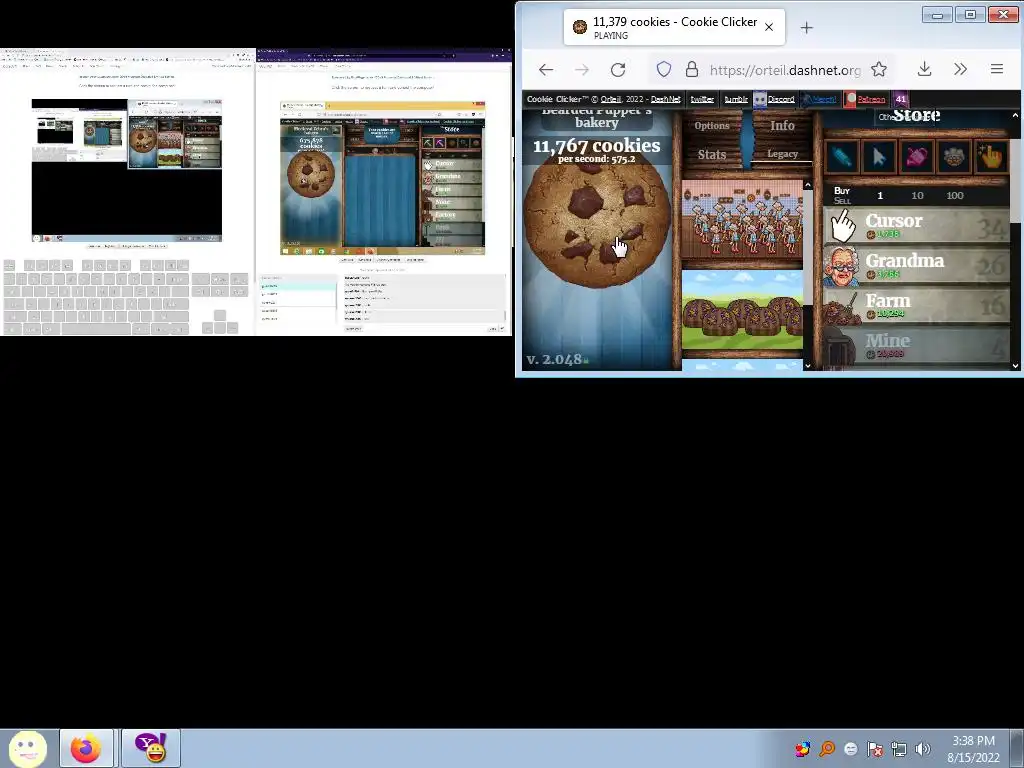The image size is (1024, 768).
Task: Click the magnifier tray icon
Action: (x=827, y=749)
